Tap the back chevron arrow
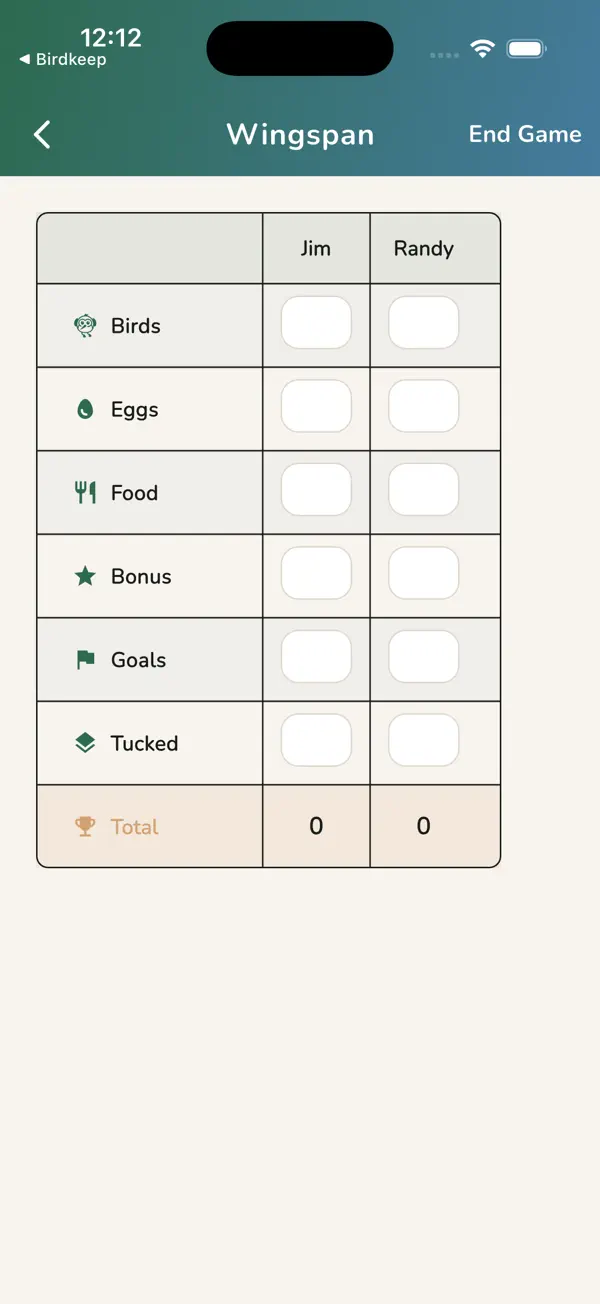 42,135
